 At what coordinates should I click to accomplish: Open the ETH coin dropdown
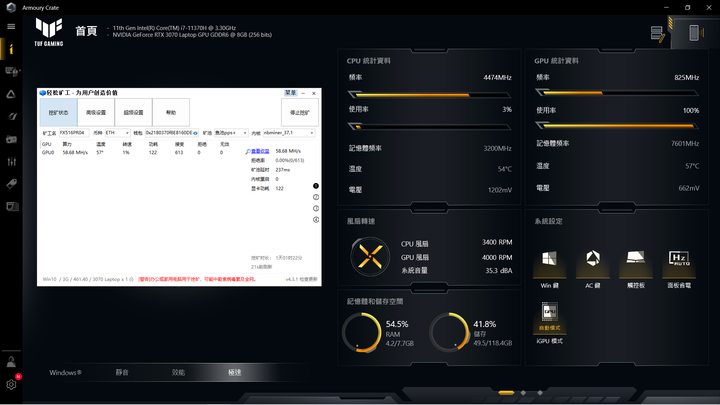(118, 133)
